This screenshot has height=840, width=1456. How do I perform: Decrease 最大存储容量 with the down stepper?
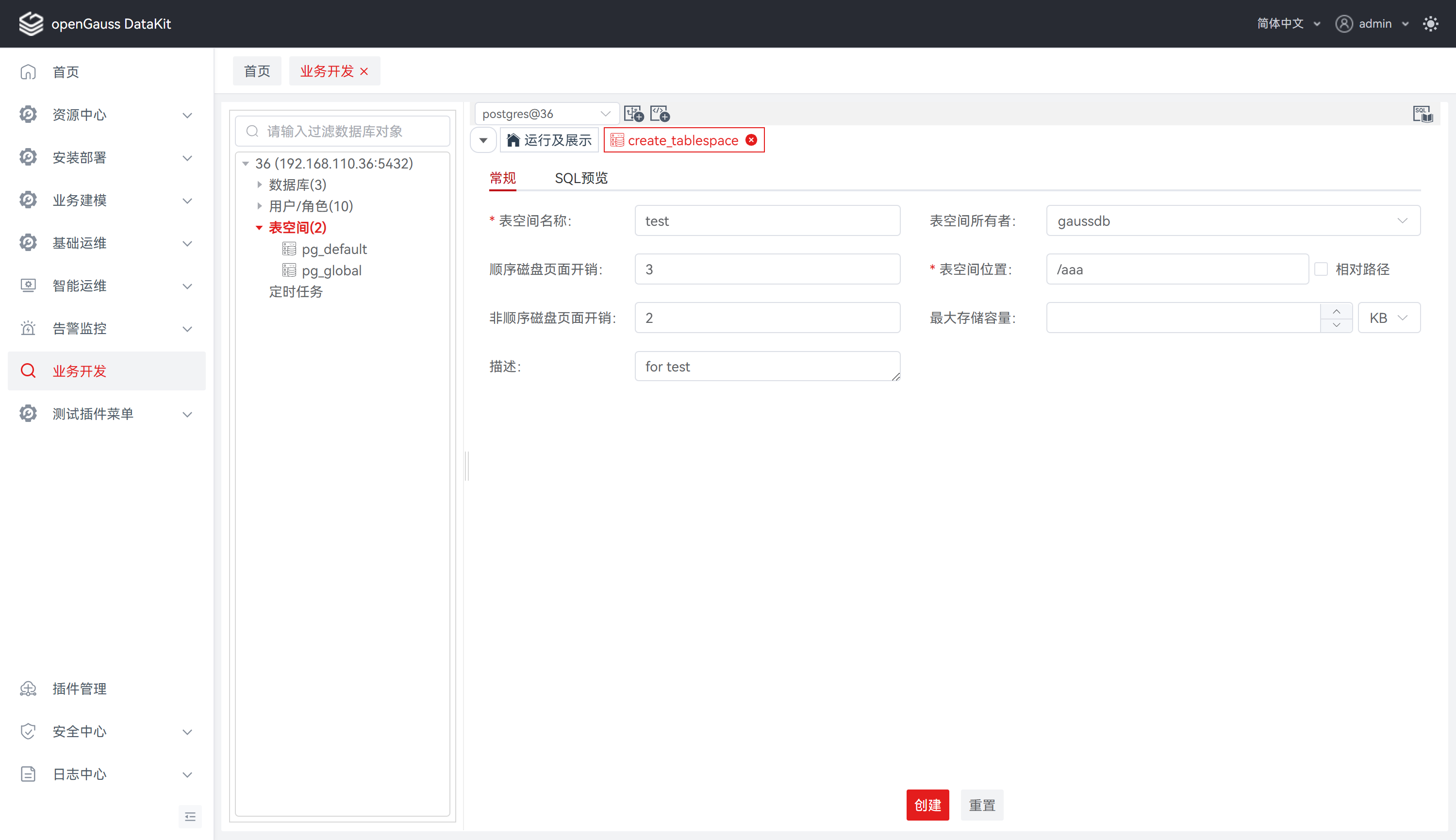coord(1336,325)
